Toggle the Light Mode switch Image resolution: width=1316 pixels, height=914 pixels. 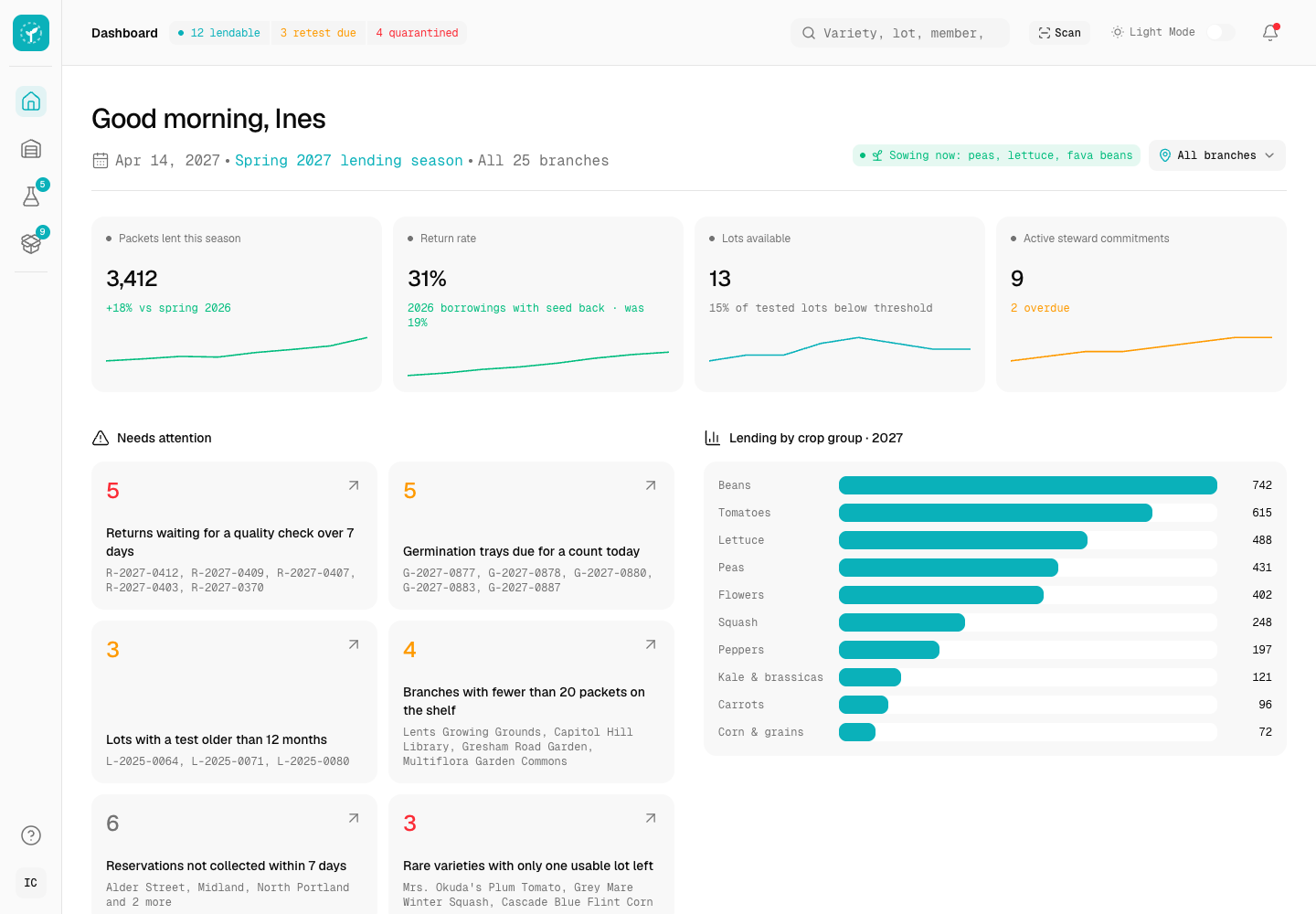[x=1220, y=33]
